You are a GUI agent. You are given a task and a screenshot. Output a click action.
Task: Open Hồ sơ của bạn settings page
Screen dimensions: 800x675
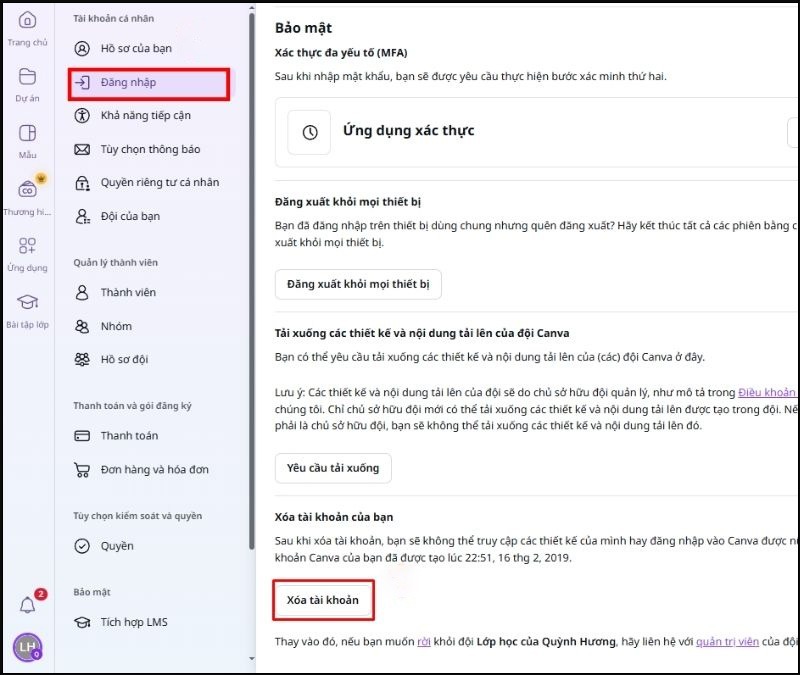[x=136, y=48]
